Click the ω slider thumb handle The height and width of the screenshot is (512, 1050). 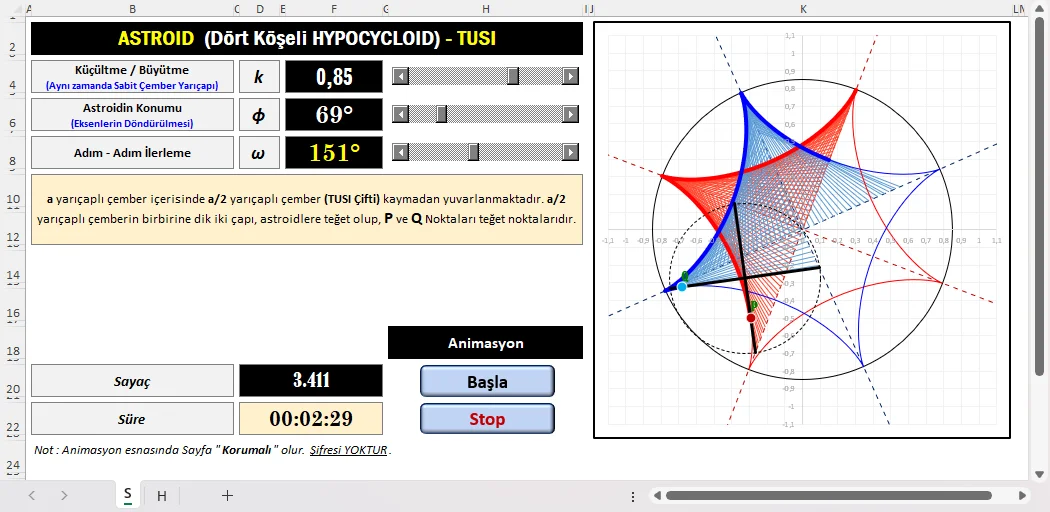[473, 153]
